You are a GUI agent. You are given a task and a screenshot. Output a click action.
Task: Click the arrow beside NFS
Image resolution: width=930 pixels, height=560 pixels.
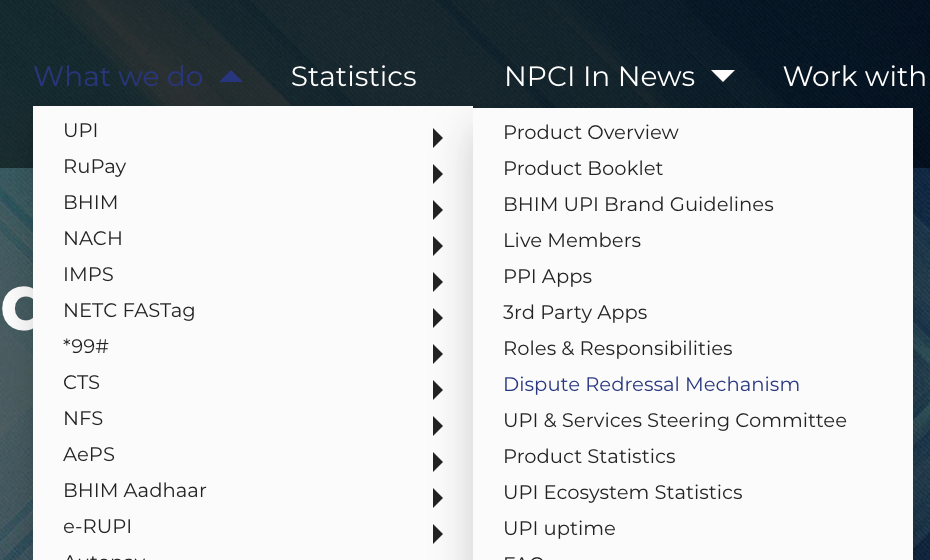pos(437,426)
